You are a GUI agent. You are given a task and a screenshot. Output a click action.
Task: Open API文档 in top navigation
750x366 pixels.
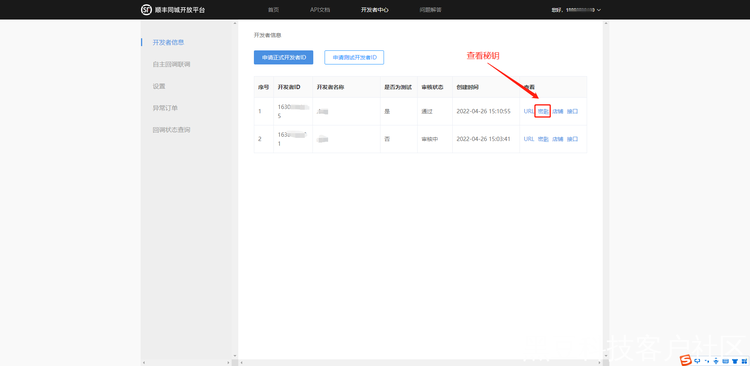pyautogui.click(x=320, y=10)
